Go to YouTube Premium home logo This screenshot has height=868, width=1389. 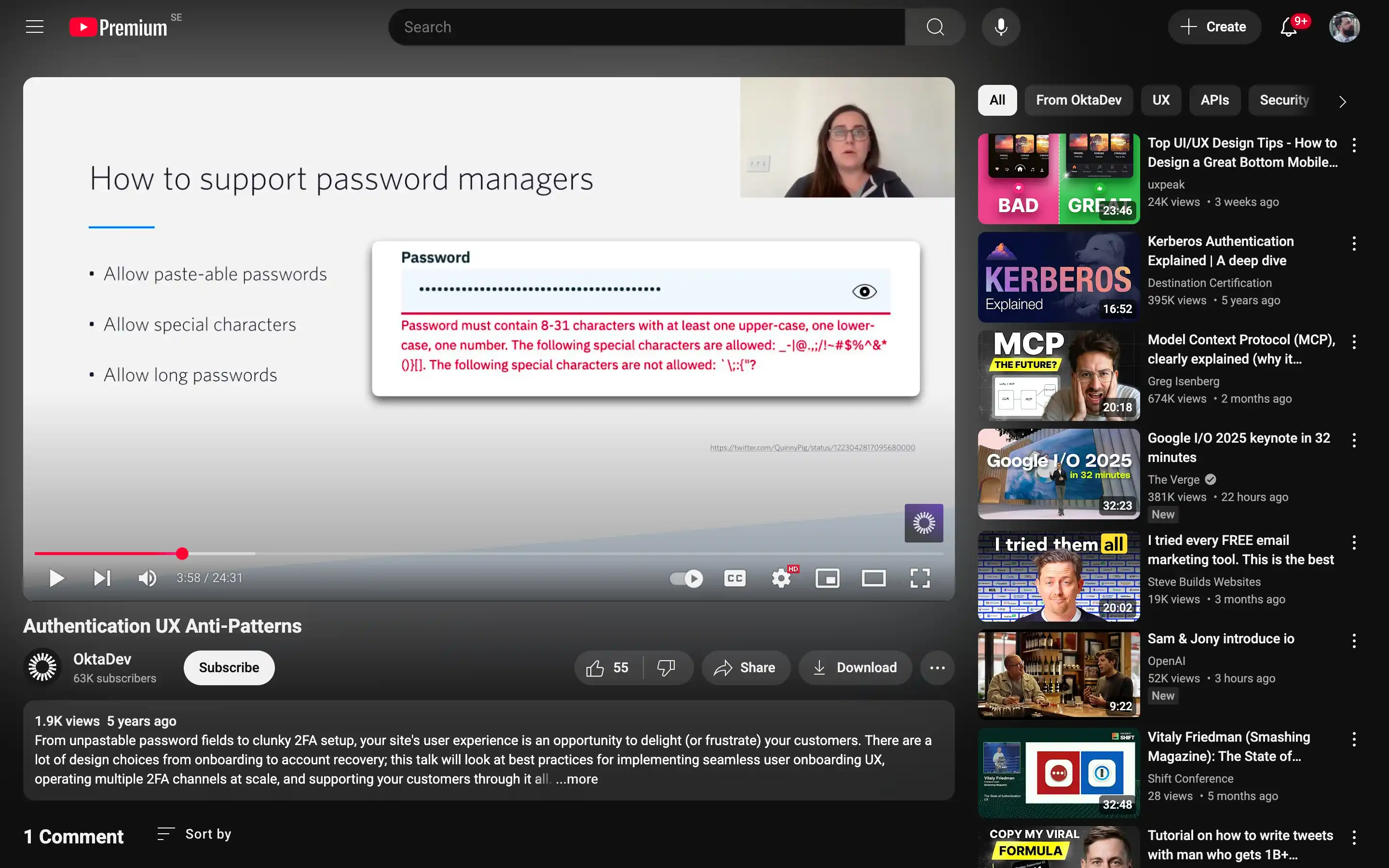coord(118,27)
